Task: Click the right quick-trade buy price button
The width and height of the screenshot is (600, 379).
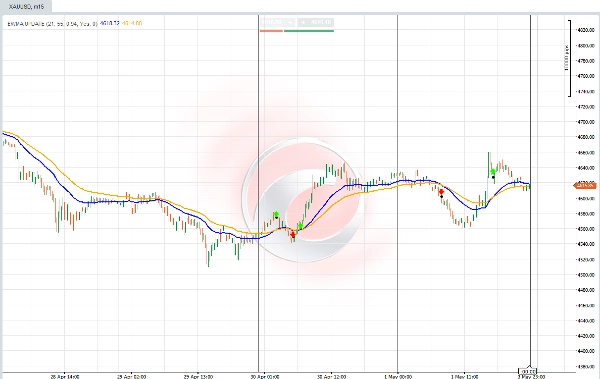Action: (316, 23)
